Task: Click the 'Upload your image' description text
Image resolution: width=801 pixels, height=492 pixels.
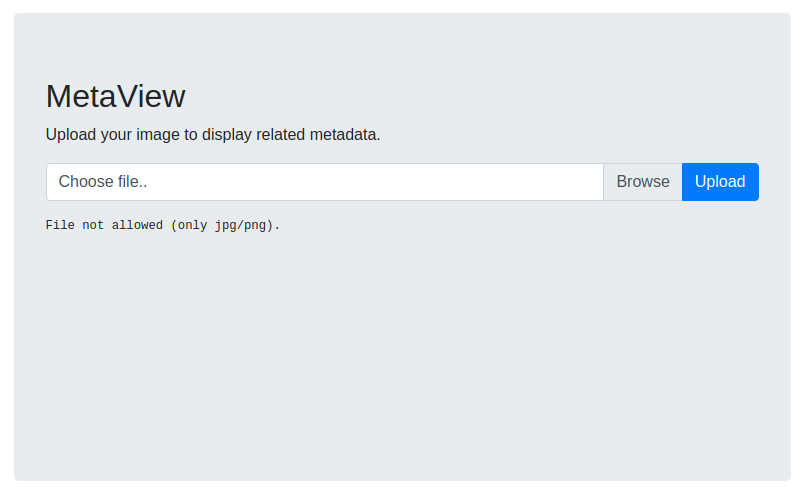Action: click(x=213, y=134)
